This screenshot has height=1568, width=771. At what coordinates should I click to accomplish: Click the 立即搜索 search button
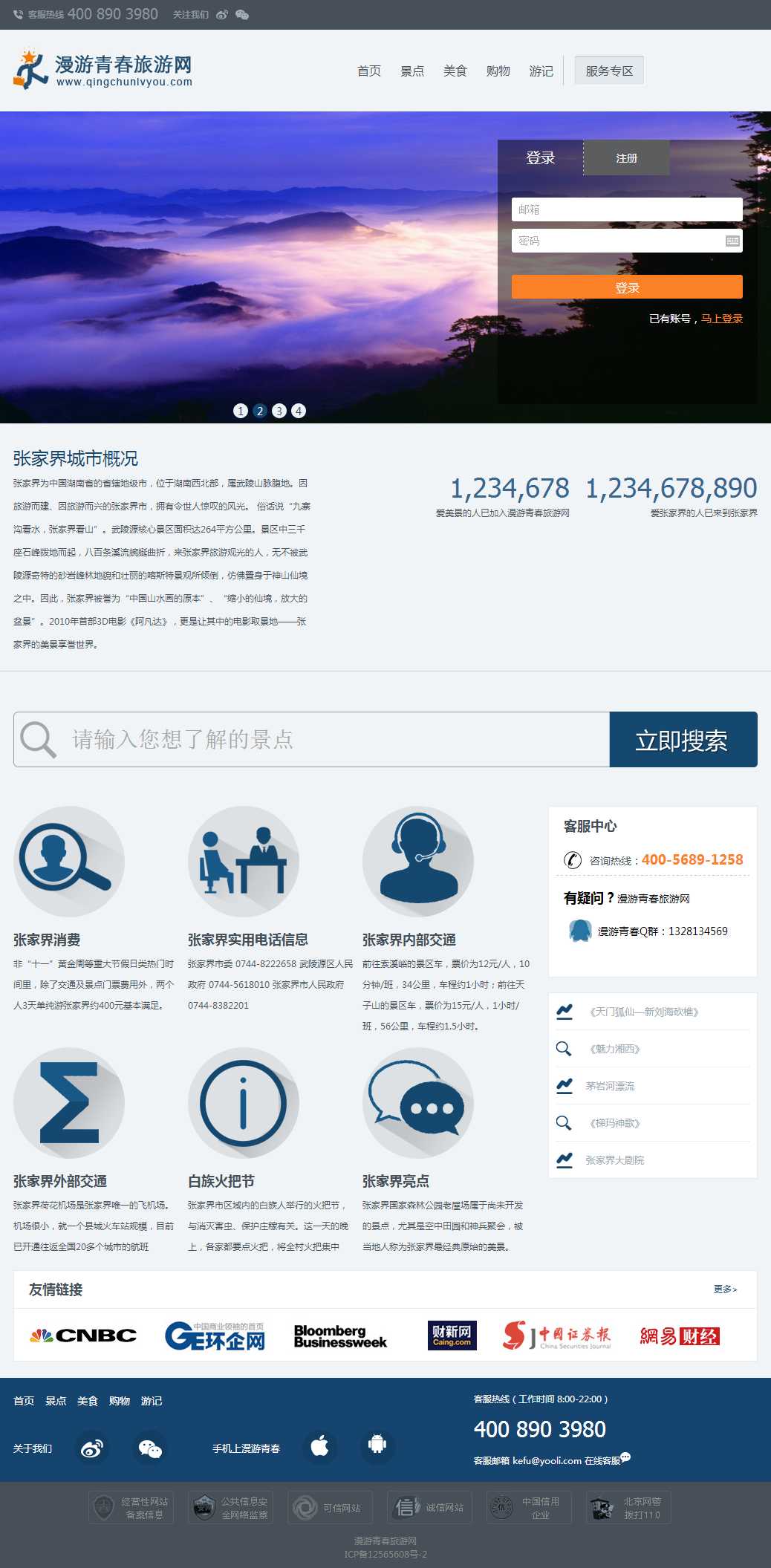point(683,740)
